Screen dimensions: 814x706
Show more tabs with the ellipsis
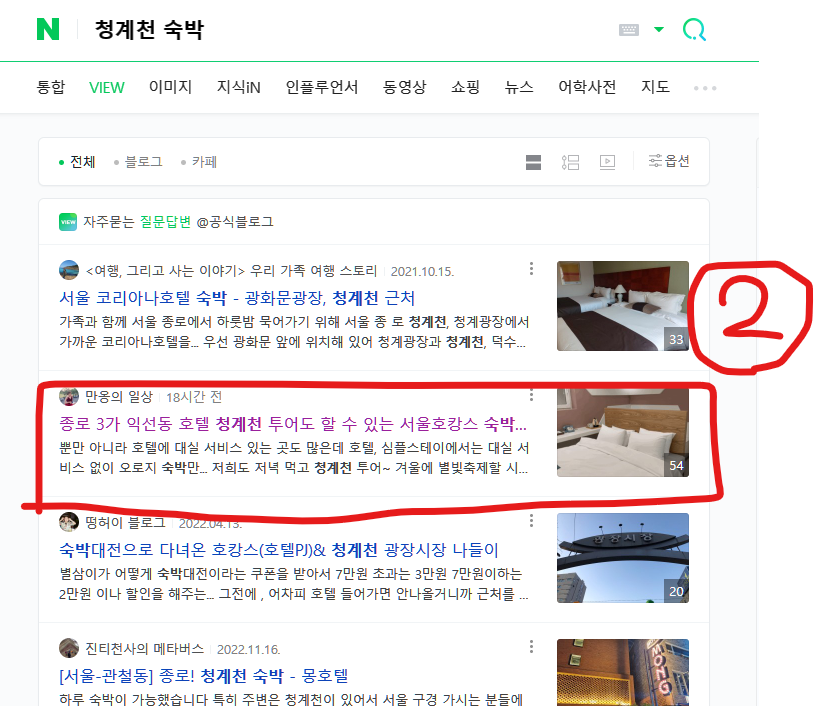(705, 88)
